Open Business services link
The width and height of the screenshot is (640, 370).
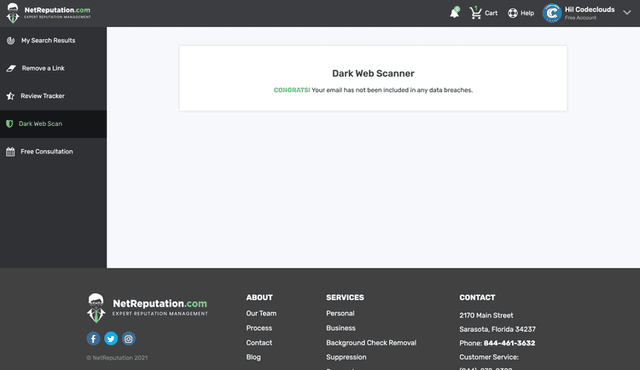(340, 328)
